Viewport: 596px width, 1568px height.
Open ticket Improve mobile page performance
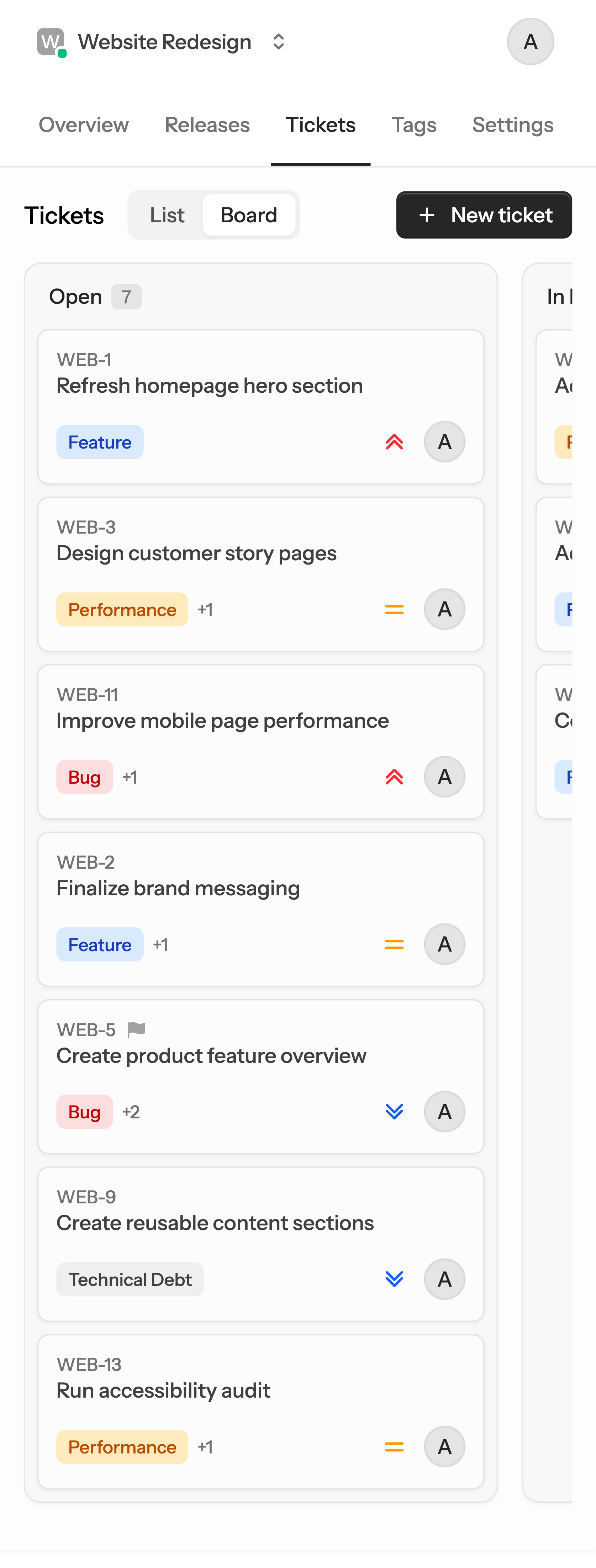(x=223, y=721)
